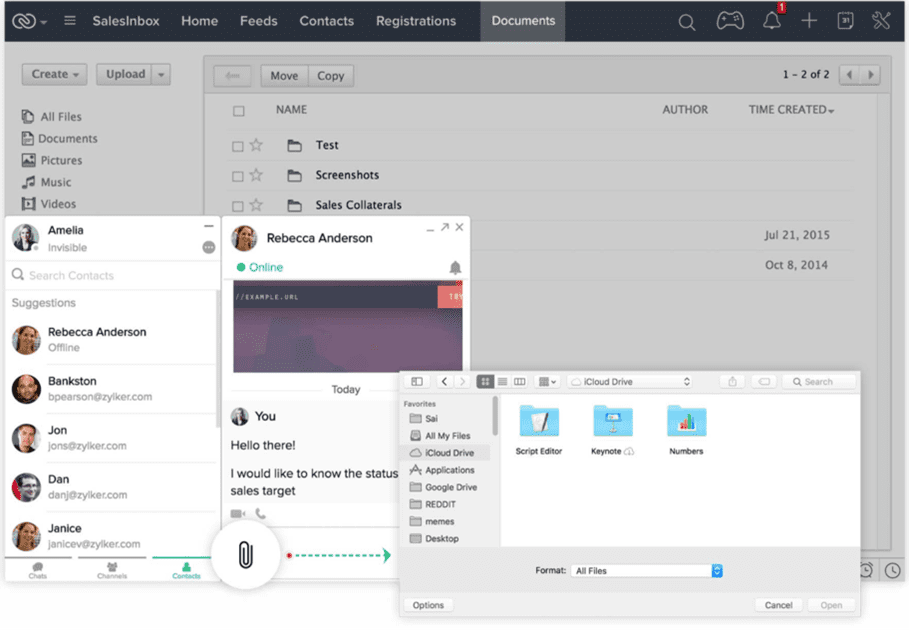Pop out Rebecca Anderson chat window
This screenshot has height=630, width=909.
[445, 227]
